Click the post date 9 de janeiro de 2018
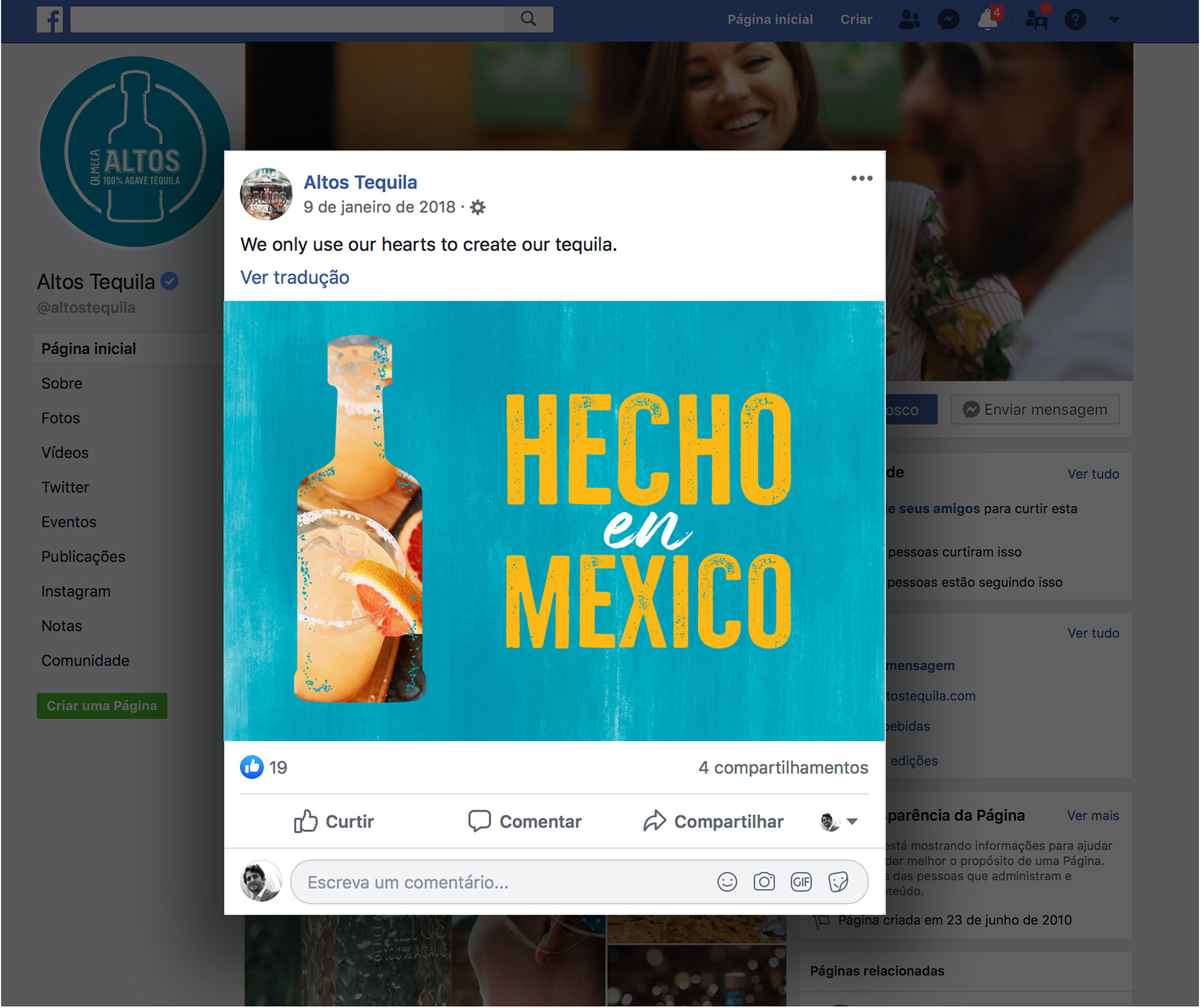Viewport: 1201px width, 1008px height. click(x=379, y=207)
